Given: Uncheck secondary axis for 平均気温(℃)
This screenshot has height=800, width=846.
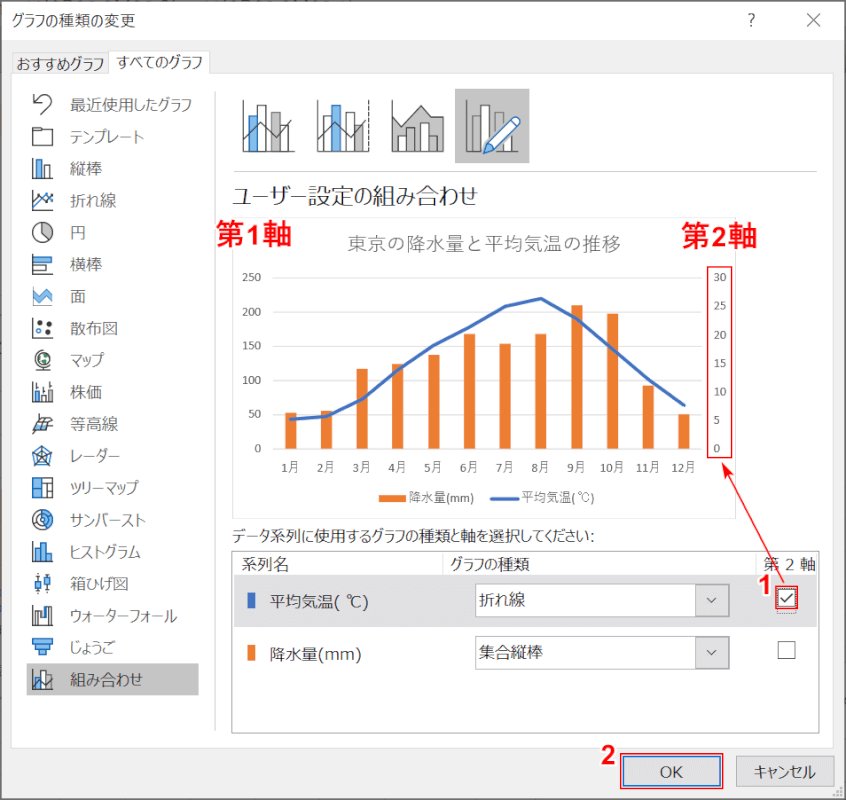Looking at the screenshot, I should pyautogui.click(x=786, y=598).
